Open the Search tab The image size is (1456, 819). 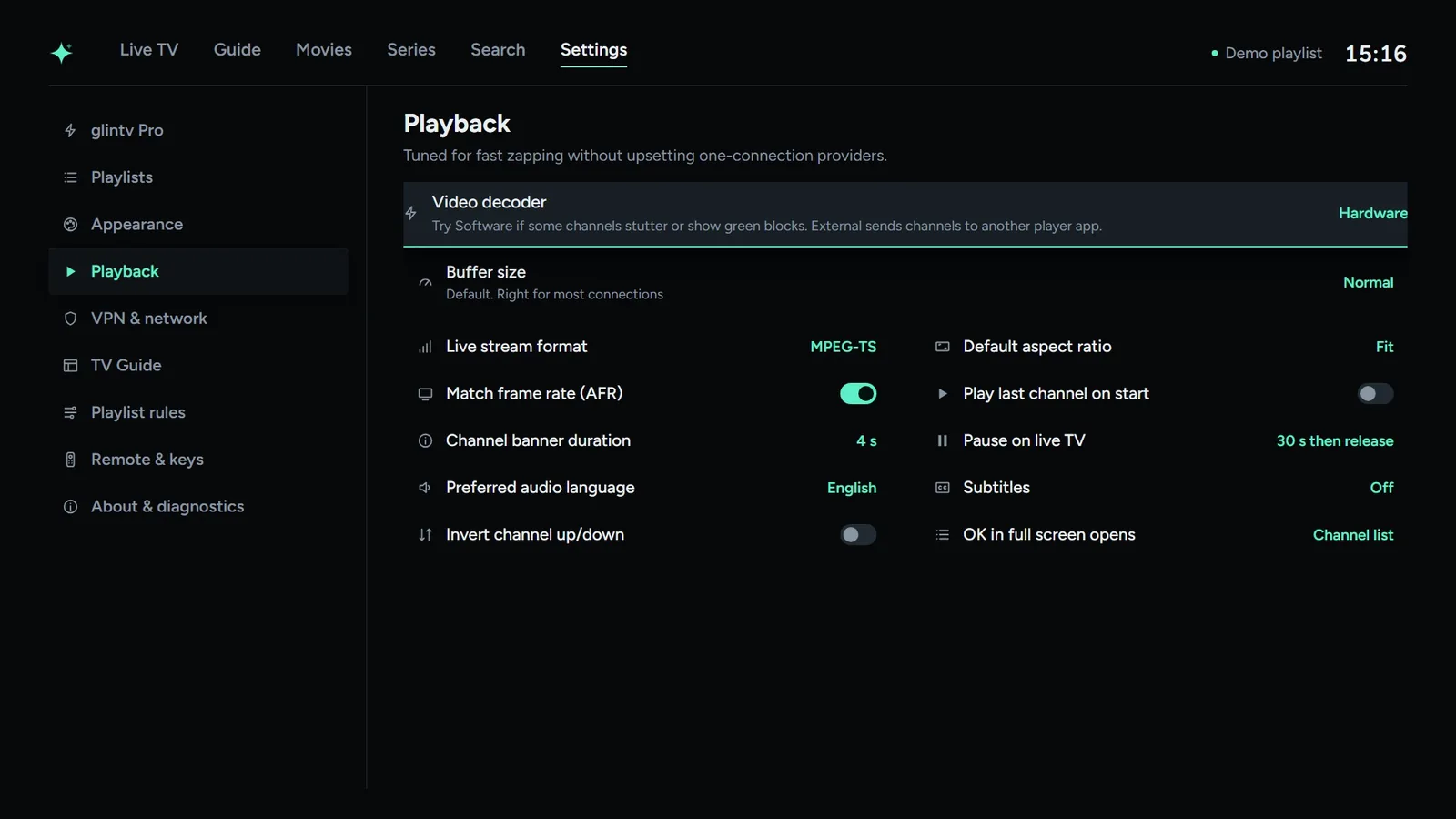(498, 50)
